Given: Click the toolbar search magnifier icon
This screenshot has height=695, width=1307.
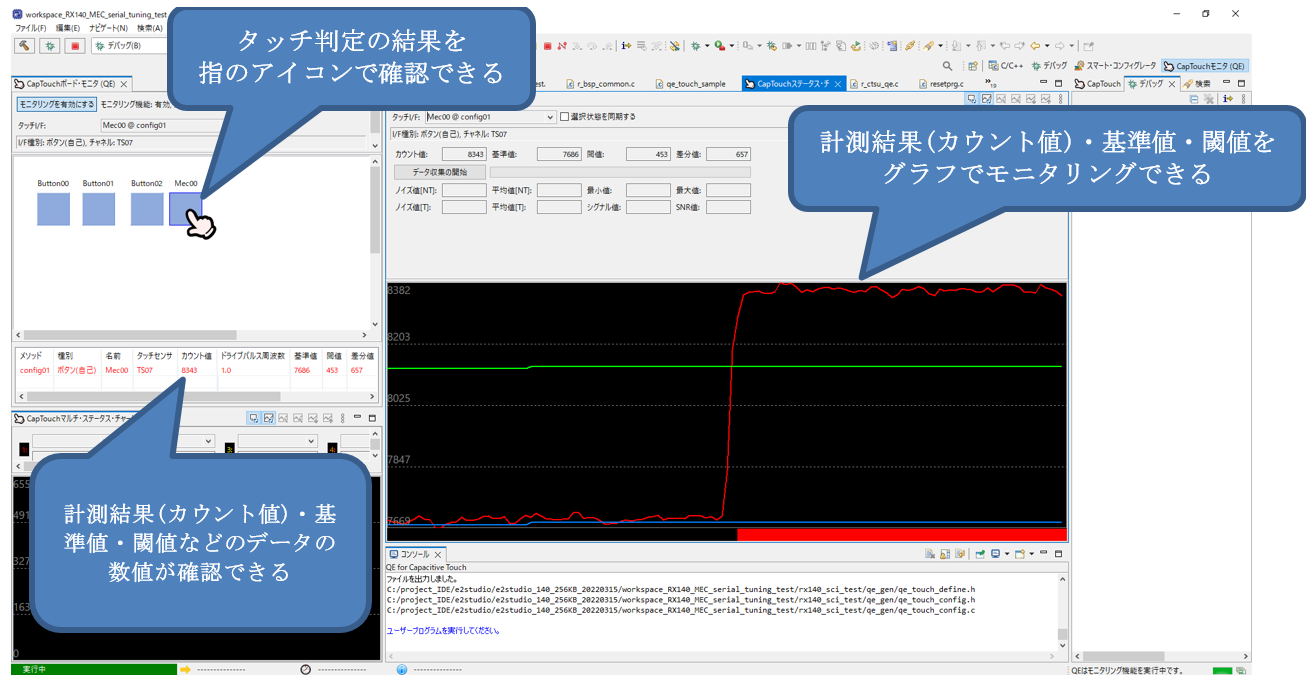Looking at the screenshot, I should click(947, 65).
